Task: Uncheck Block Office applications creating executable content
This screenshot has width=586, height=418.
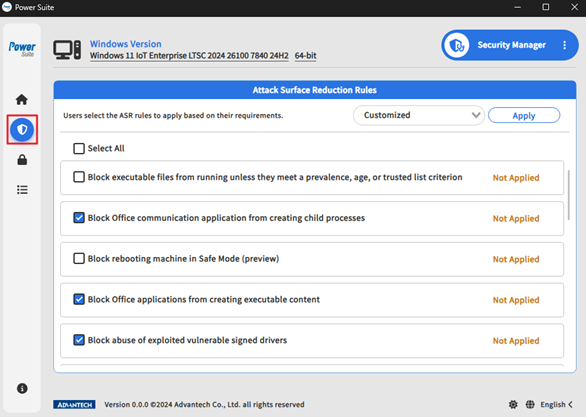Action: [79, 299]
